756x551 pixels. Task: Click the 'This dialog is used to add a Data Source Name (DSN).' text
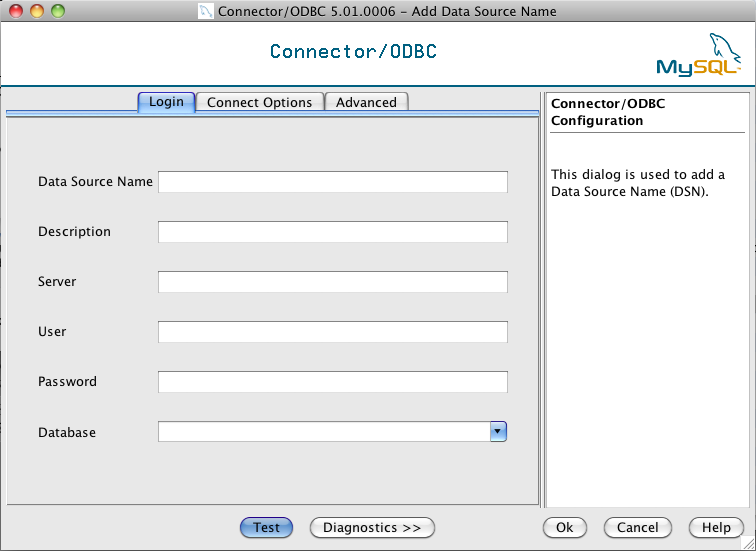click(x=637, y=183)
